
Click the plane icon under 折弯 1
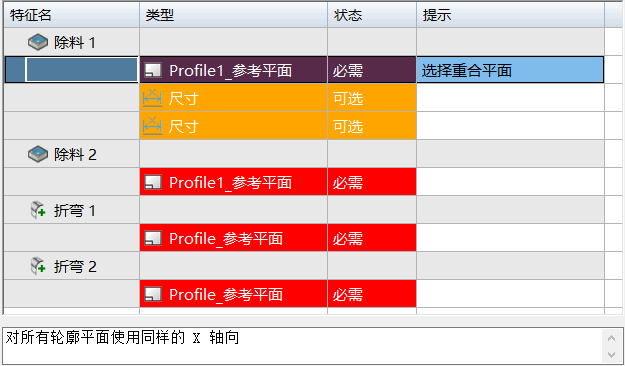tap(153, 238)
